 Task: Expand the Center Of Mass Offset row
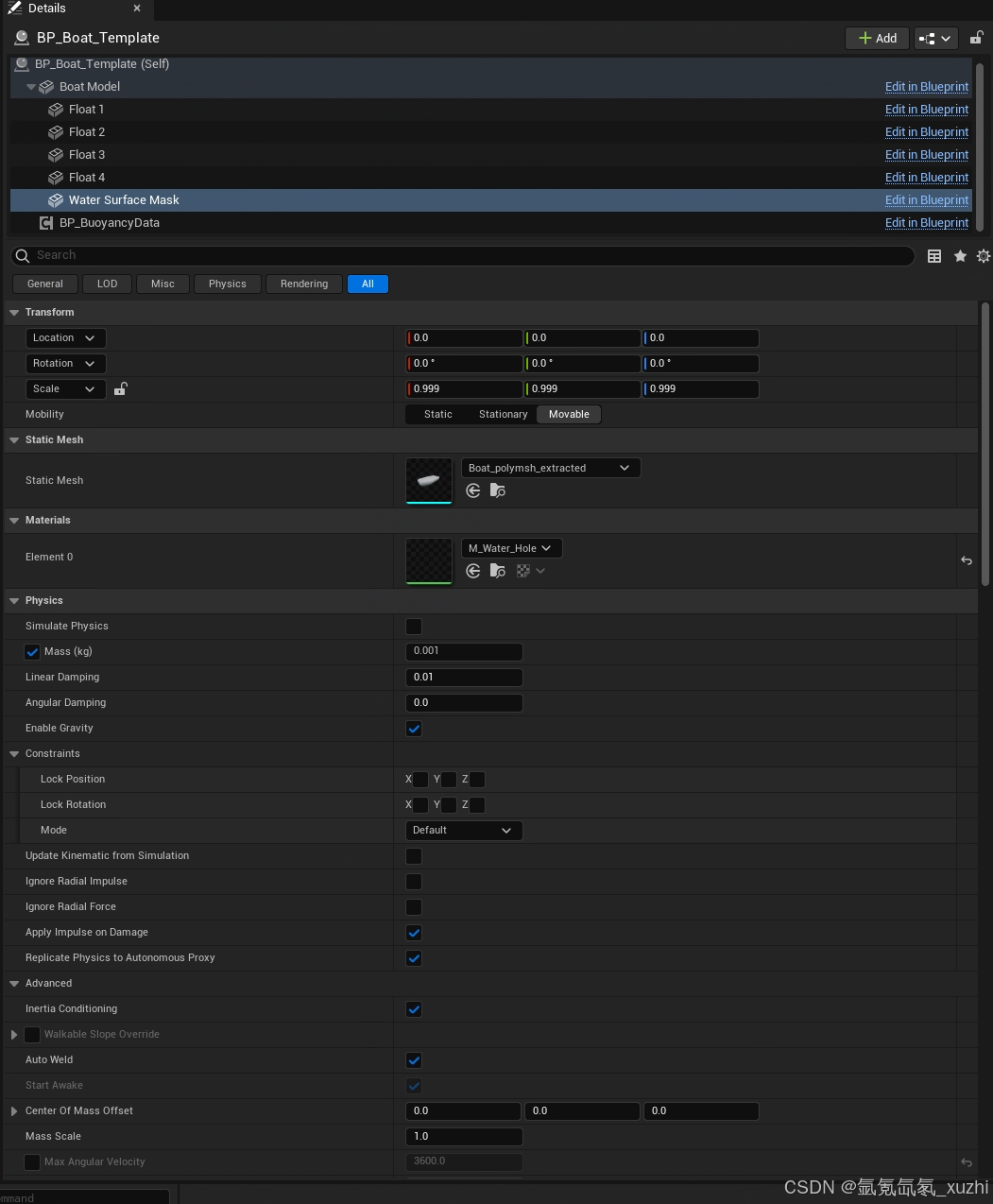tap(14, 1111)
